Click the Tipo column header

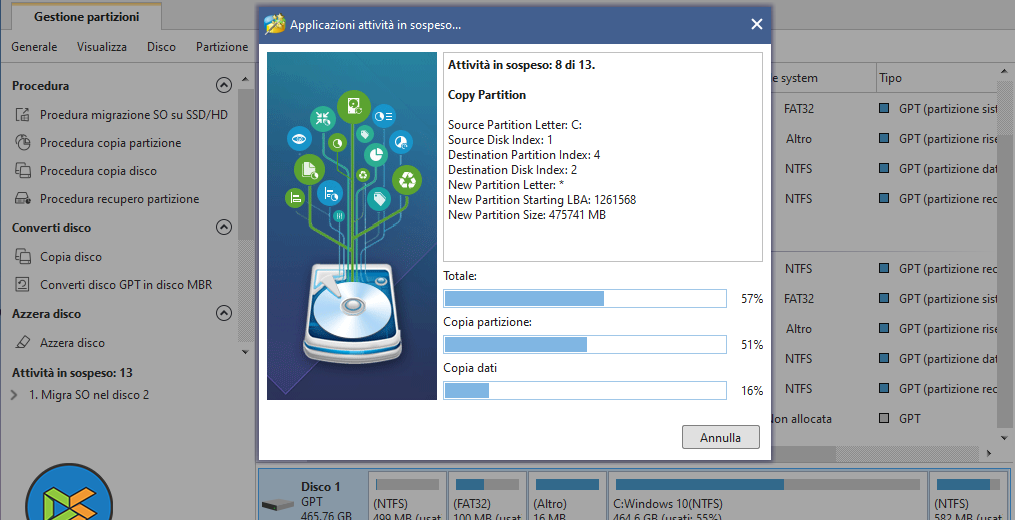click(x=891, y=78)
